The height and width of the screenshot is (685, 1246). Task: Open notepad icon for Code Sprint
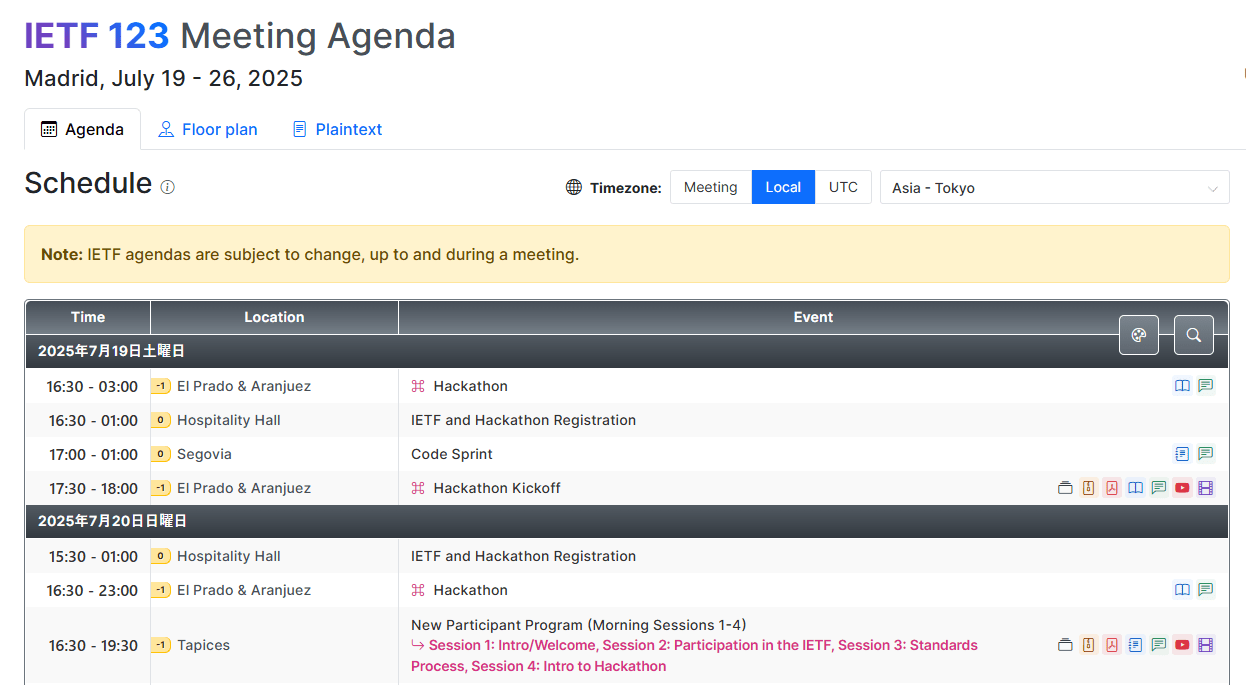coord(1182,454)
